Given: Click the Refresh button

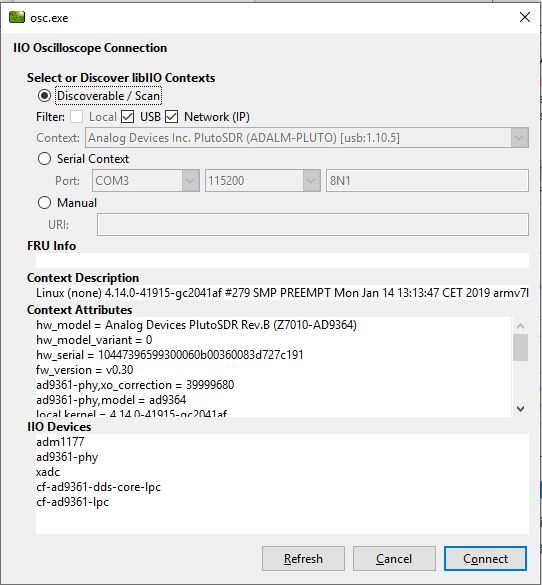Looking at the screenshot, I should point(303,559).
